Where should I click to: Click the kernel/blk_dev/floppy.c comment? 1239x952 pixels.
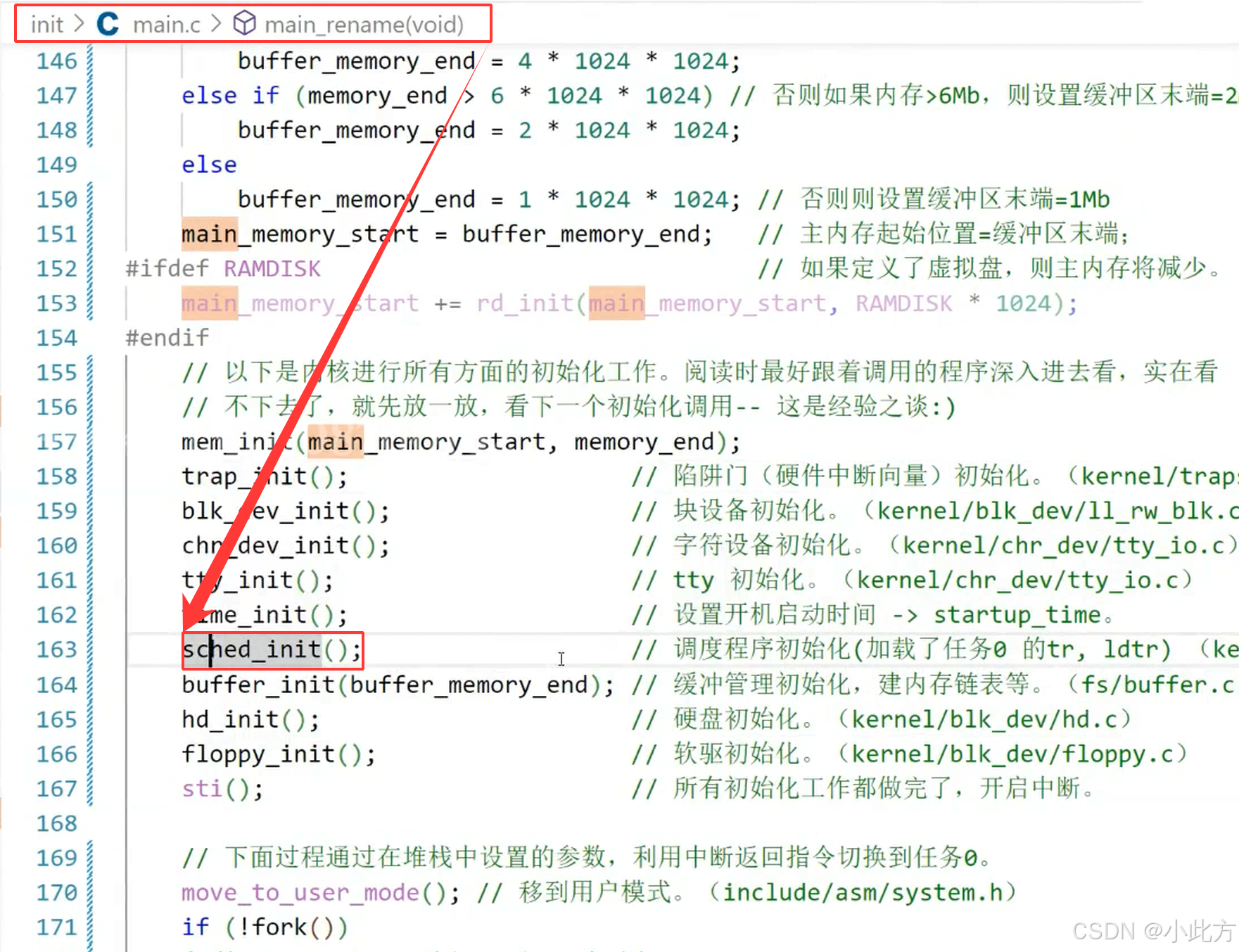click(x=1012, y=754)
